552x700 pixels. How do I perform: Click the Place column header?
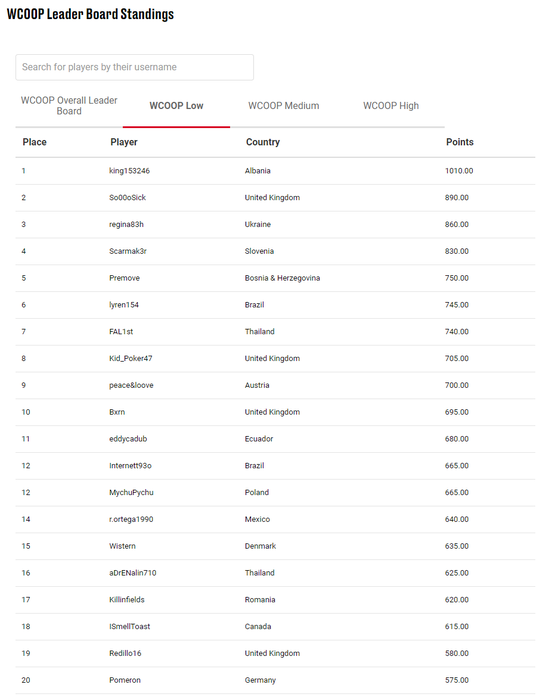coord(34,142)
